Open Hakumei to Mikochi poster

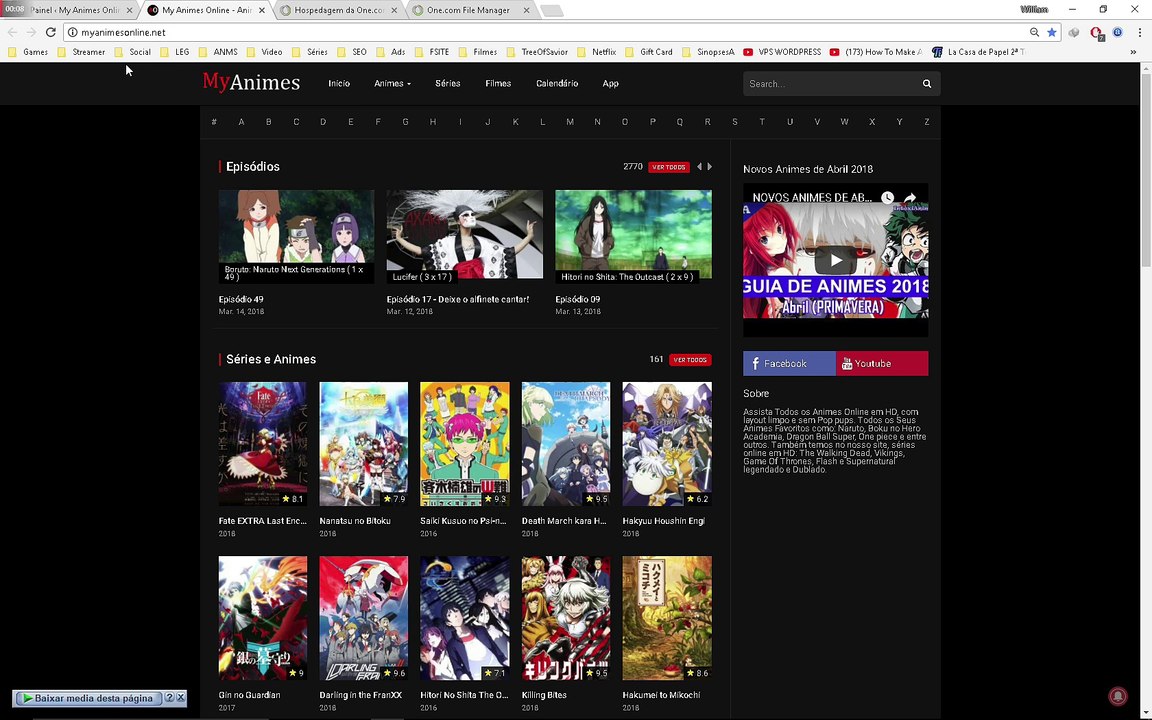click(667, 618)
